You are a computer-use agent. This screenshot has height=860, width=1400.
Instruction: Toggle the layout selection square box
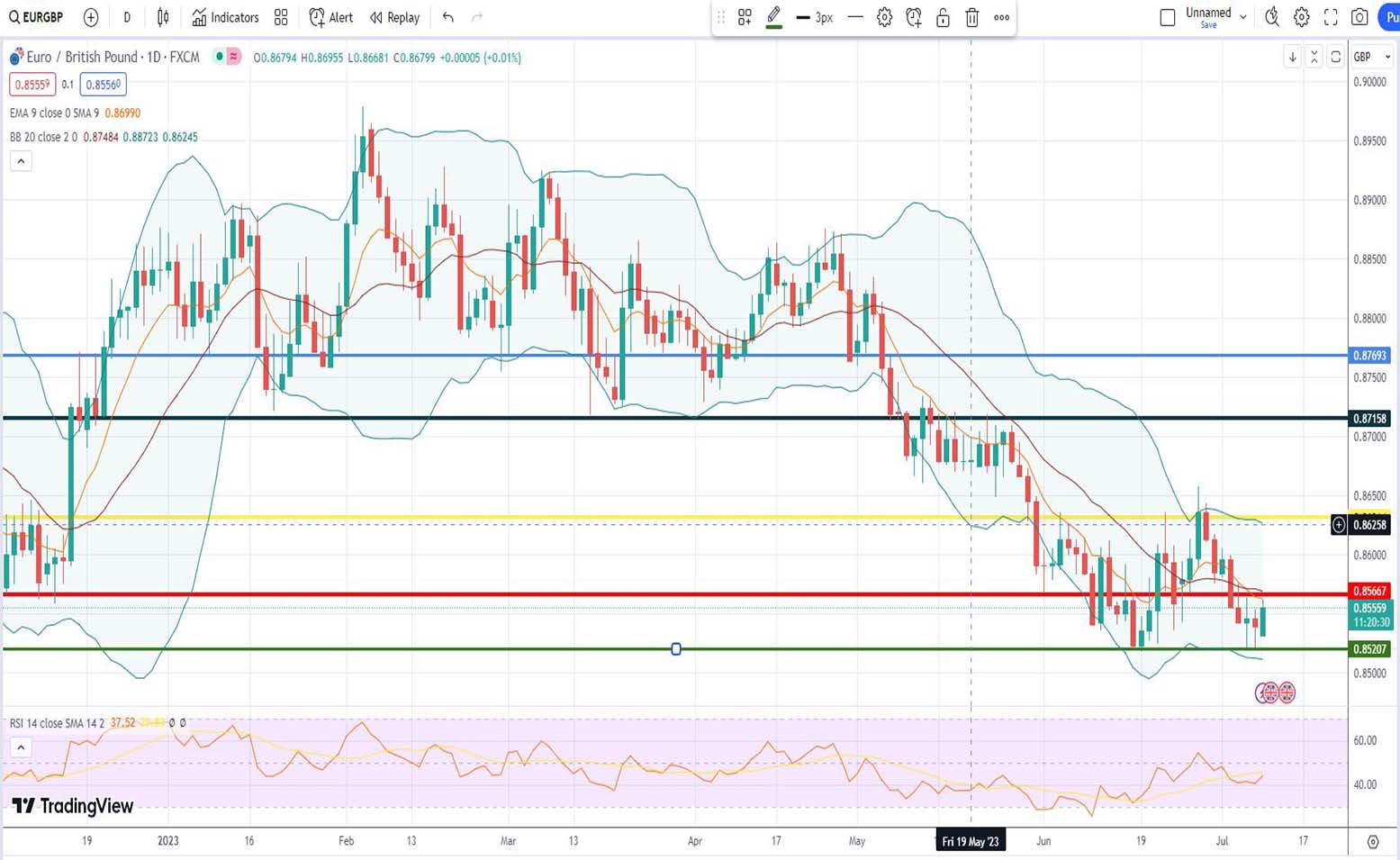1168,17
